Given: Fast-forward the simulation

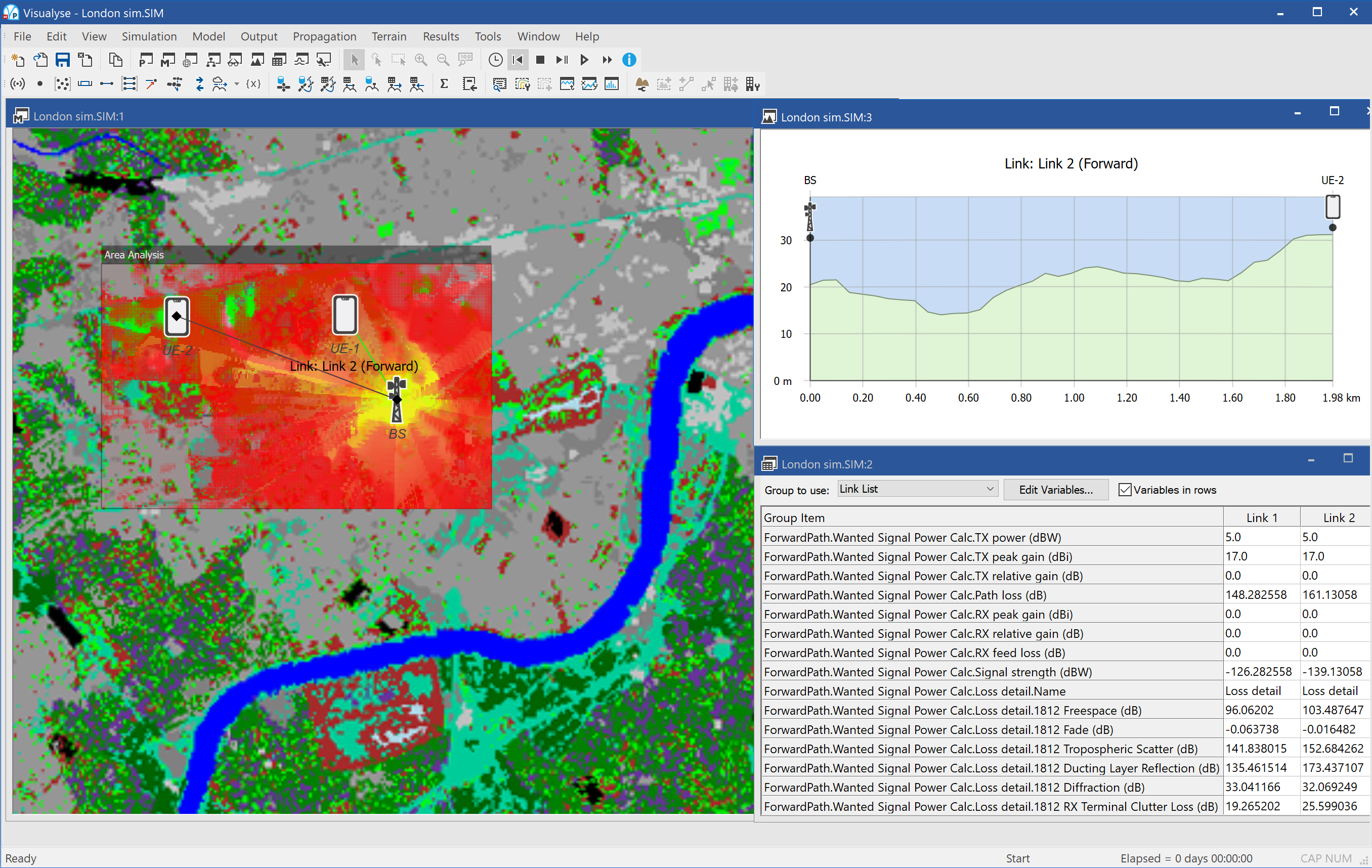Looking at the screenshot, I should coord(607,60).
